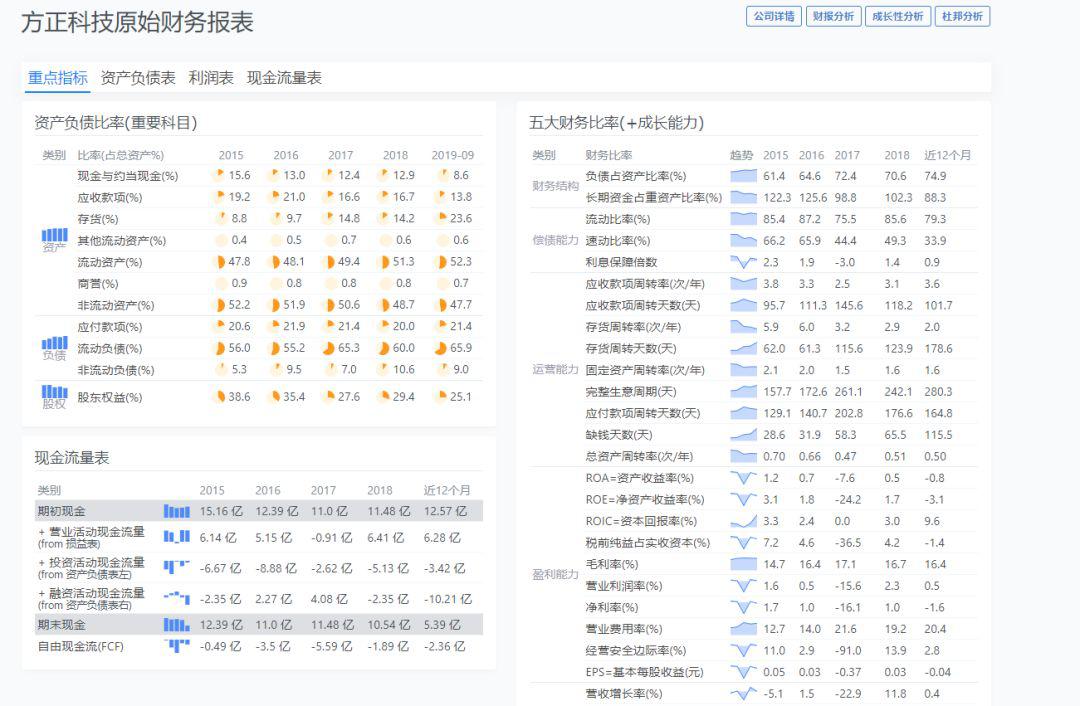The width and height of the screenshot is (1080, 706).
Task: Click the ROIC trend sparkline
Action: coord(743,521)
